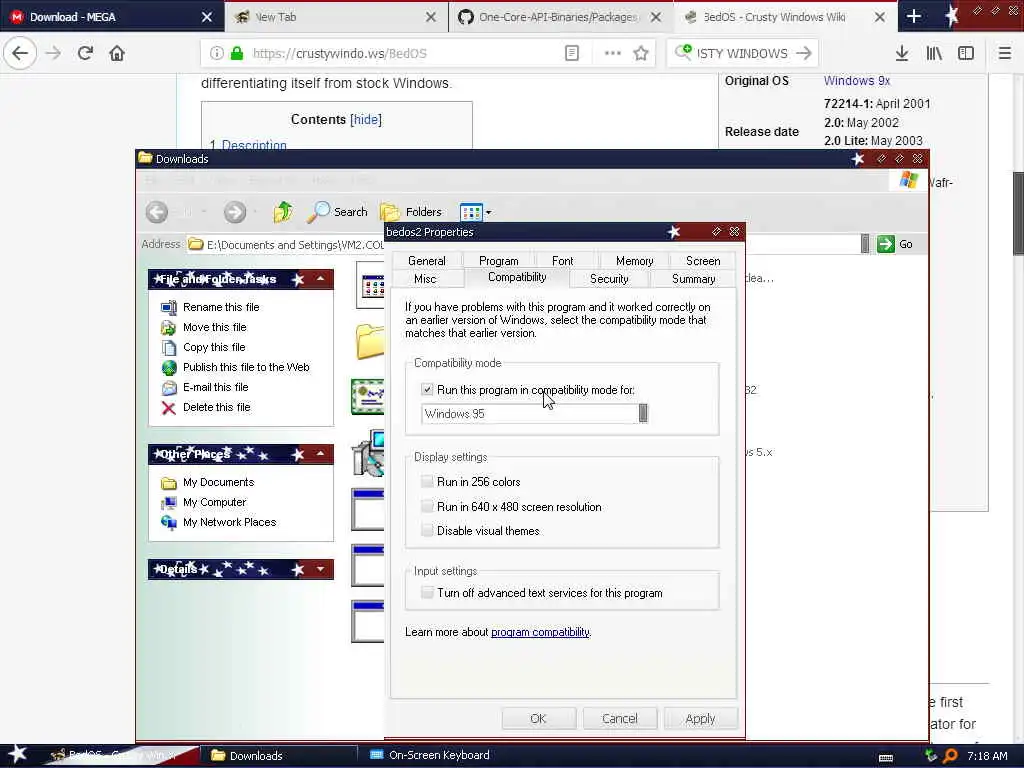This screenshot has height=768, width=1024.
Task: Open Firefox library icon
Action: pyautogui.click(x=934, y=54)
